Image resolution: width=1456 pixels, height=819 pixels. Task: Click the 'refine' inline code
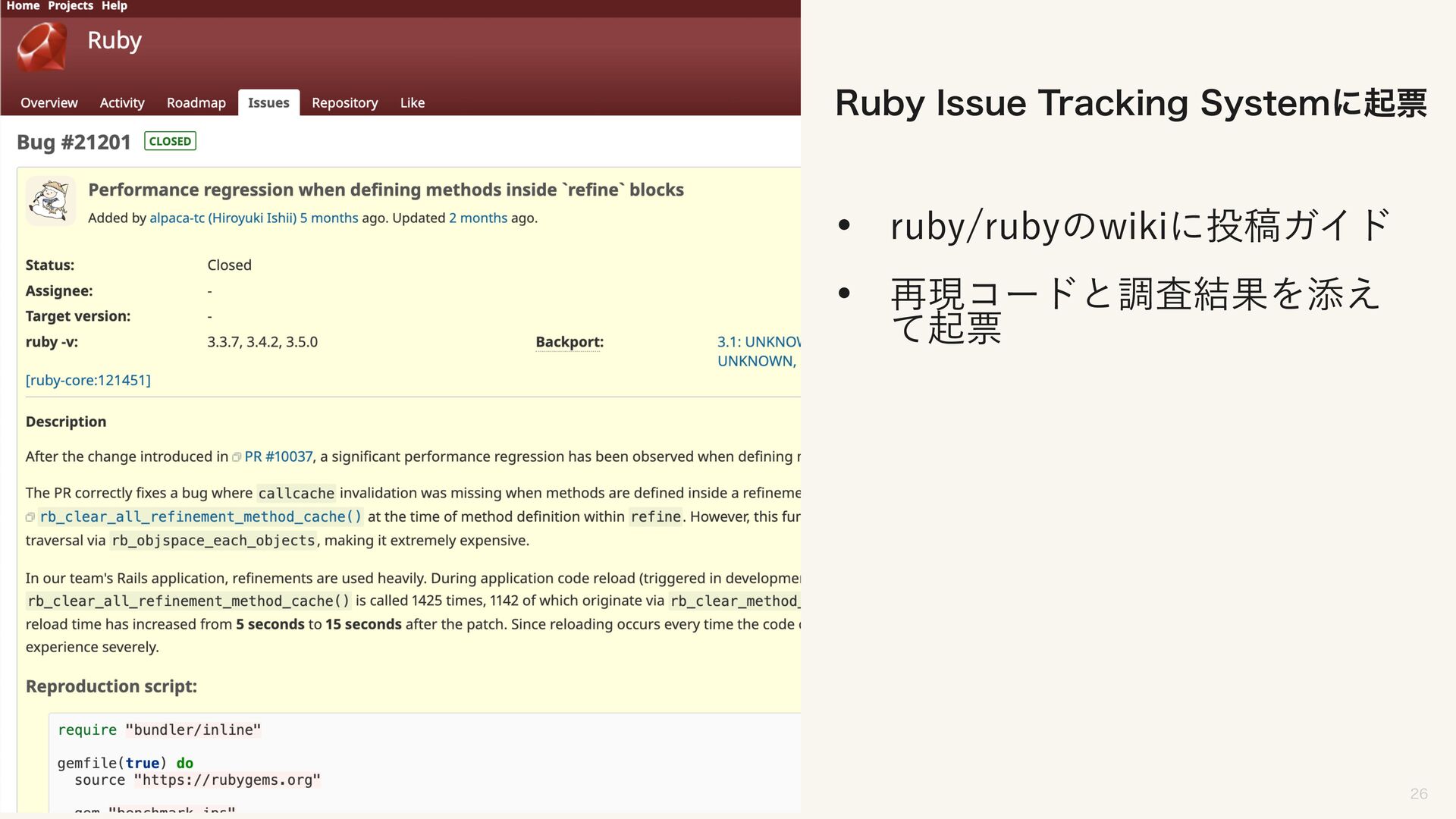point(656,516)
